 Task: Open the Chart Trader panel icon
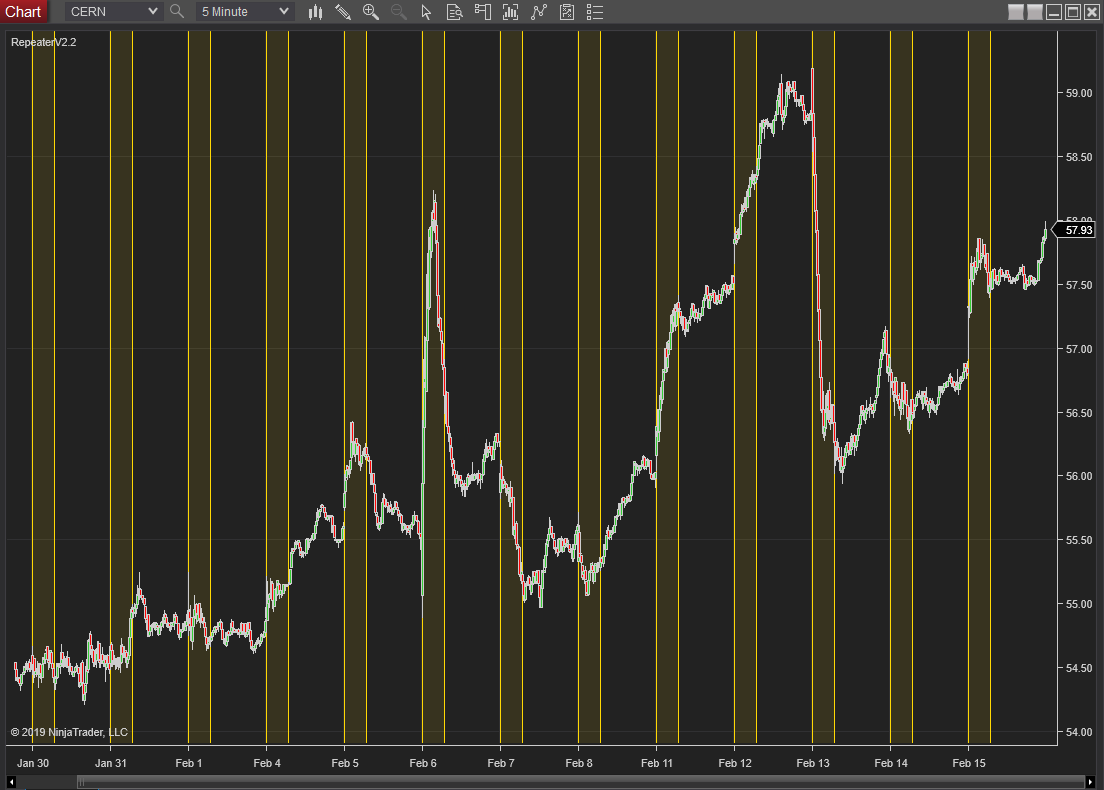[x=482, y=12]
